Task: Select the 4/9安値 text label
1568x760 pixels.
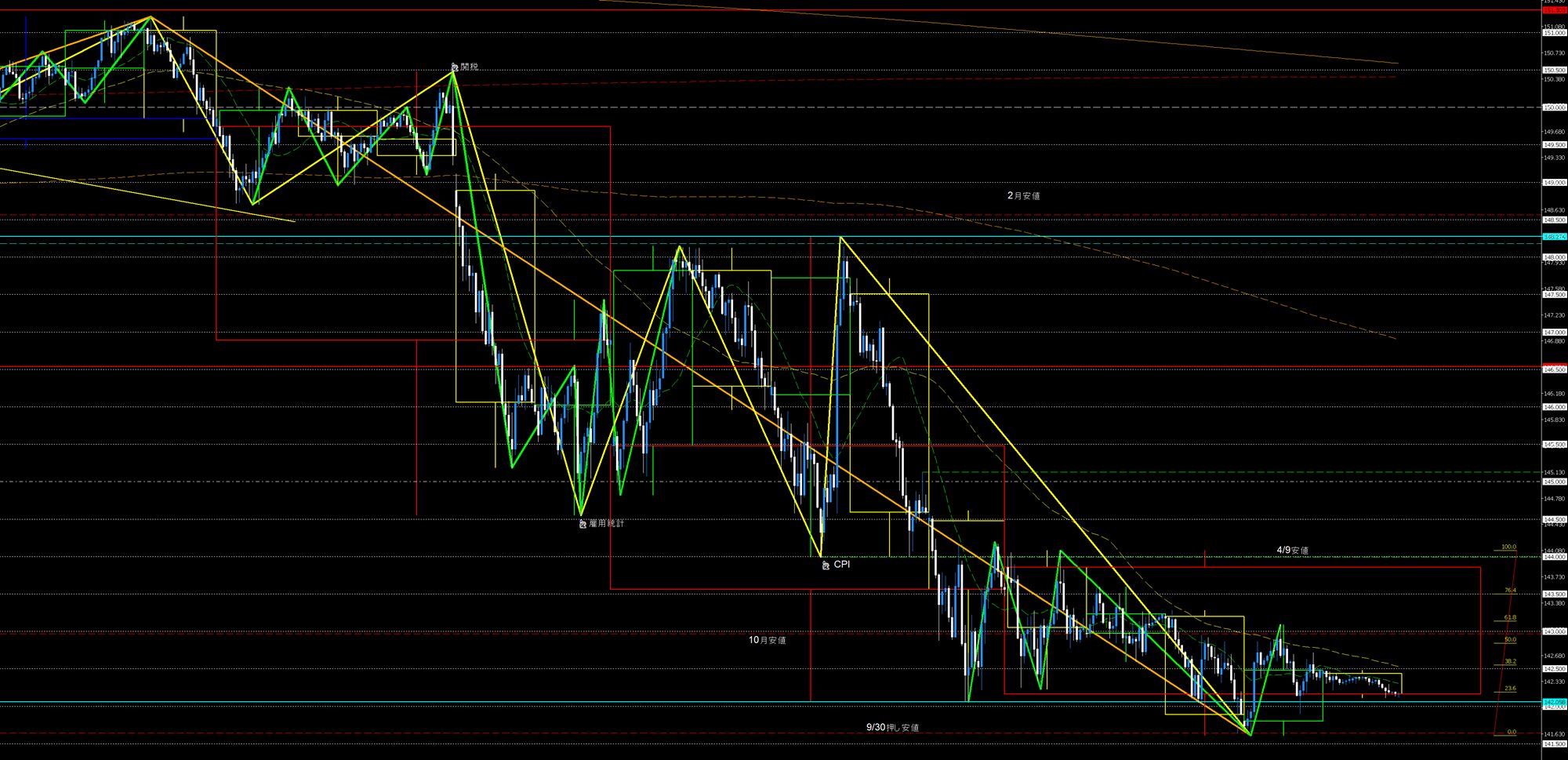Action: pyautogui.click(x=1292, y=551)
